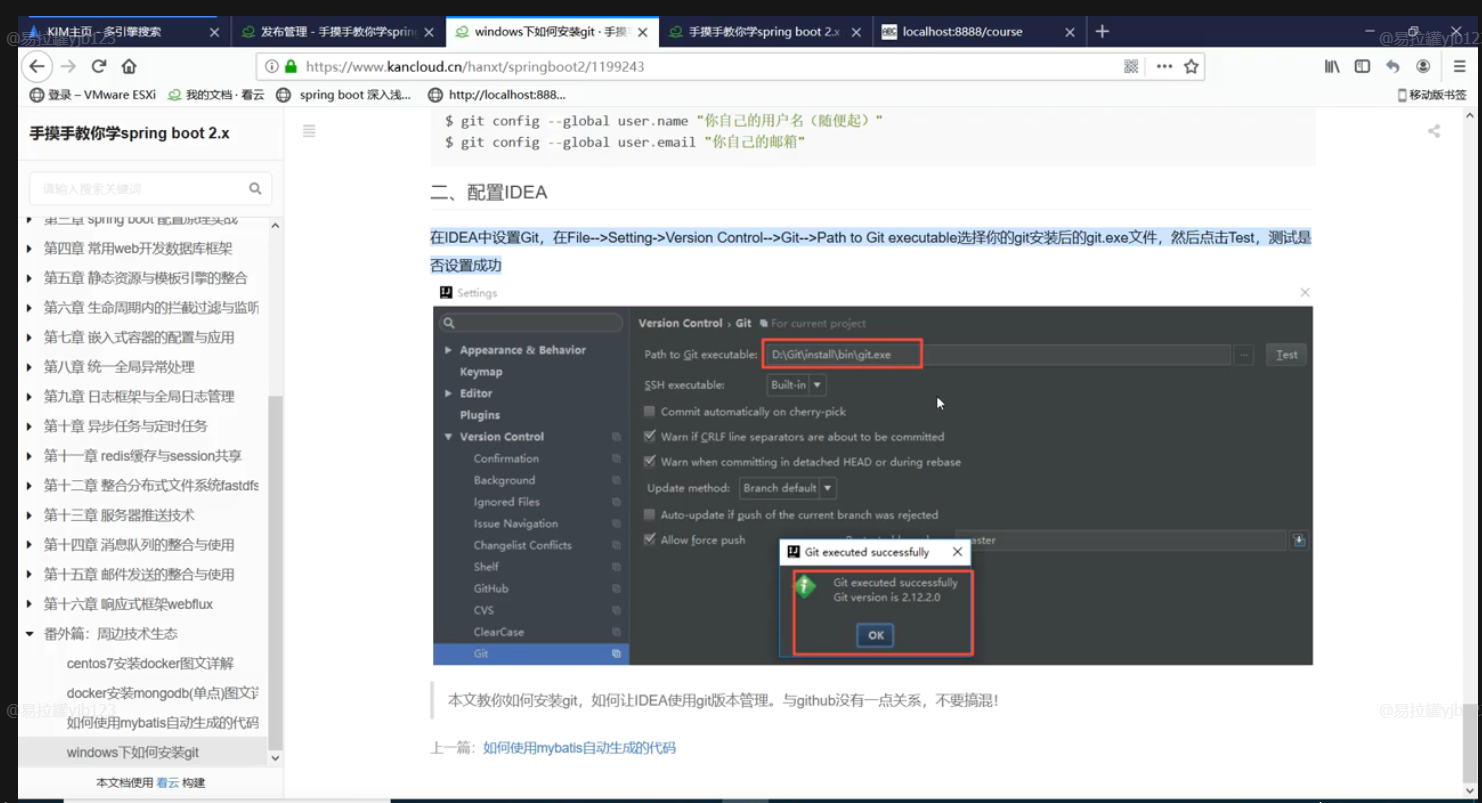Viewport: 1482px width, 803px height.
Task: Open the http://localhost:888 bookmark
Action: click(497, 95)
